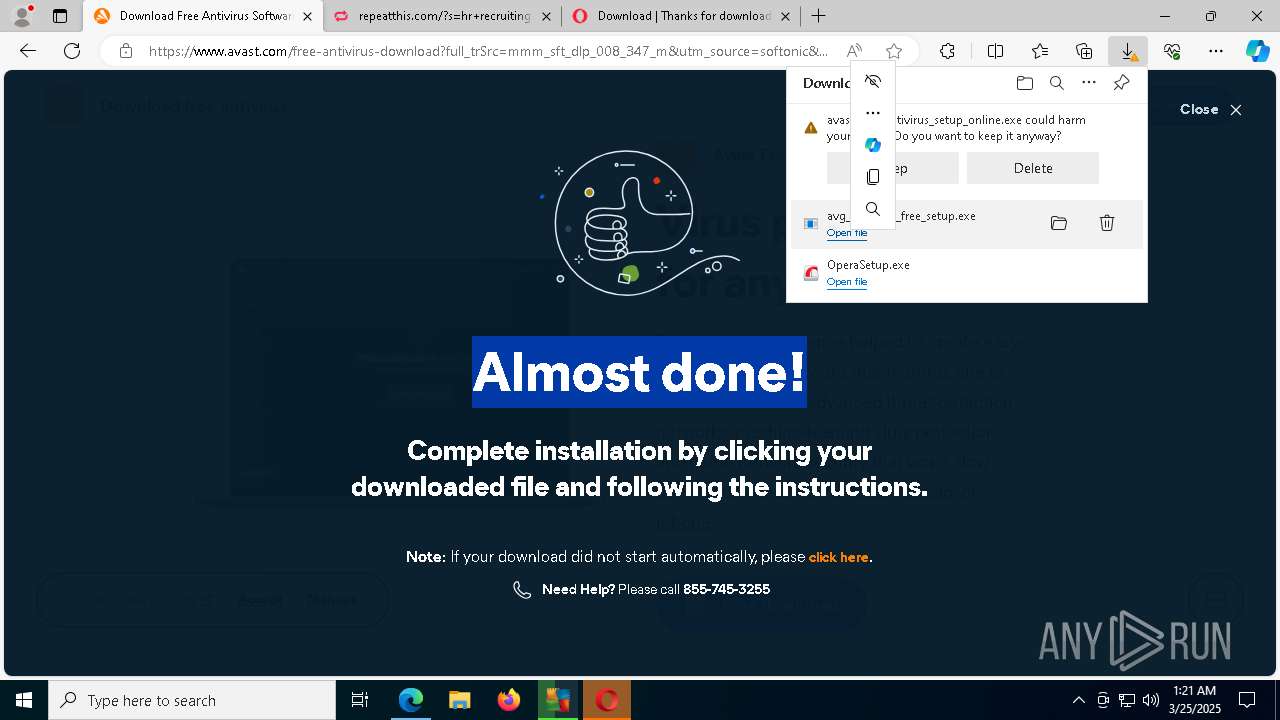Image resolution: width=1280 pixels, height=720 pixels.
Task: Open Browser essentials heart icon
Action: click(x=1172, y=51)
